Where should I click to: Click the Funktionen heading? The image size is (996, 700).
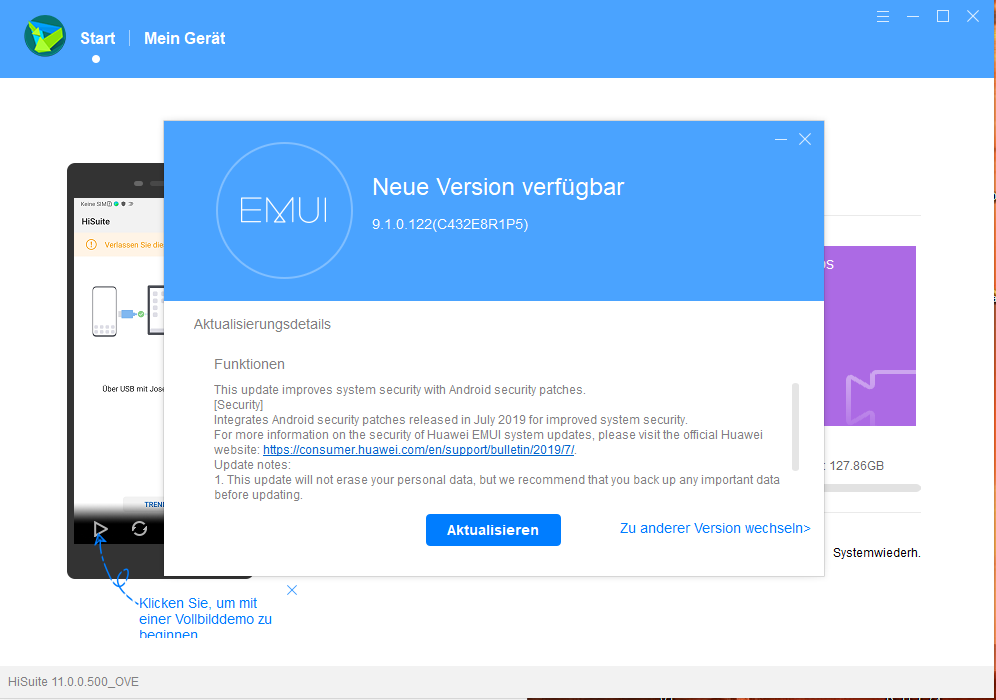pos(249,364)
